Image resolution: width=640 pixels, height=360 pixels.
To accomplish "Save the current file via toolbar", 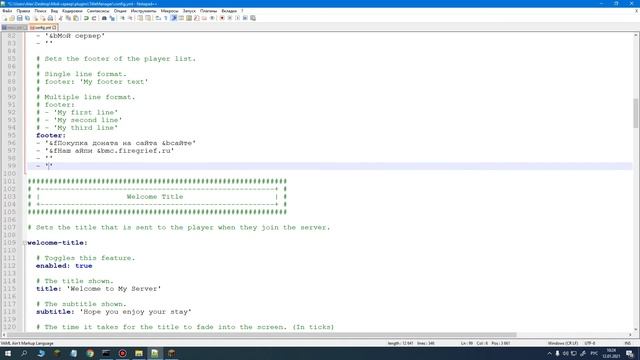I will tap(20, 18).
